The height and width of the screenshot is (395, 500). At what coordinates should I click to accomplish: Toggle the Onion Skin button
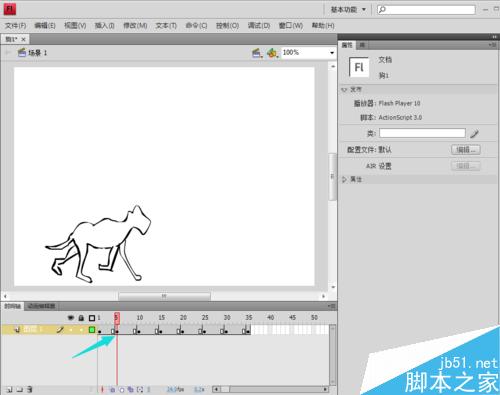pyautogui.click(x=112, y=389)
